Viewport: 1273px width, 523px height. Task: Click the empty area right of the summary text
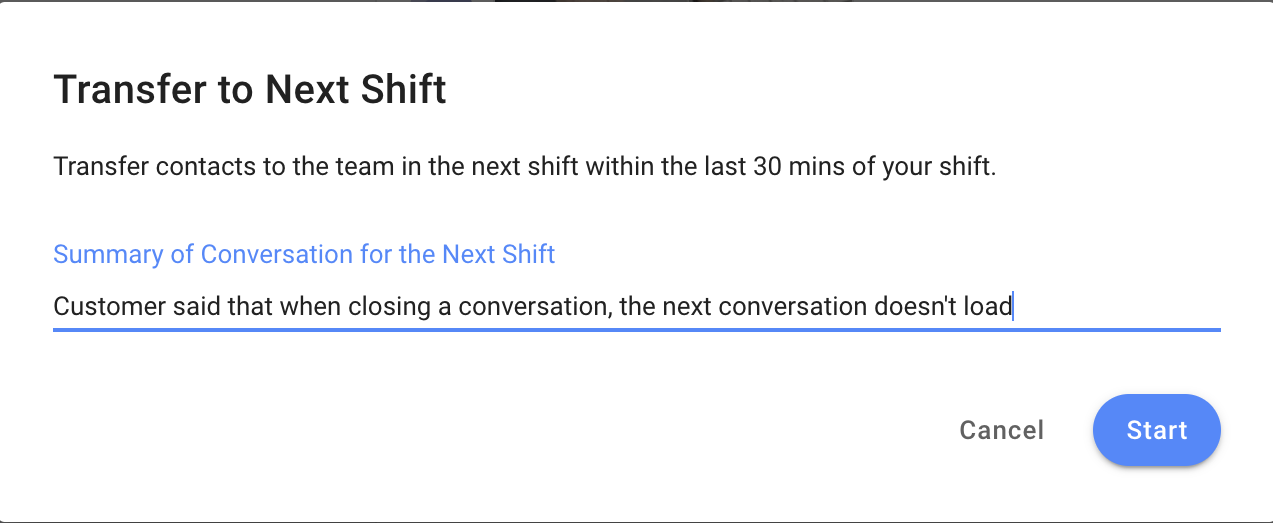(x=1120, y=306)
